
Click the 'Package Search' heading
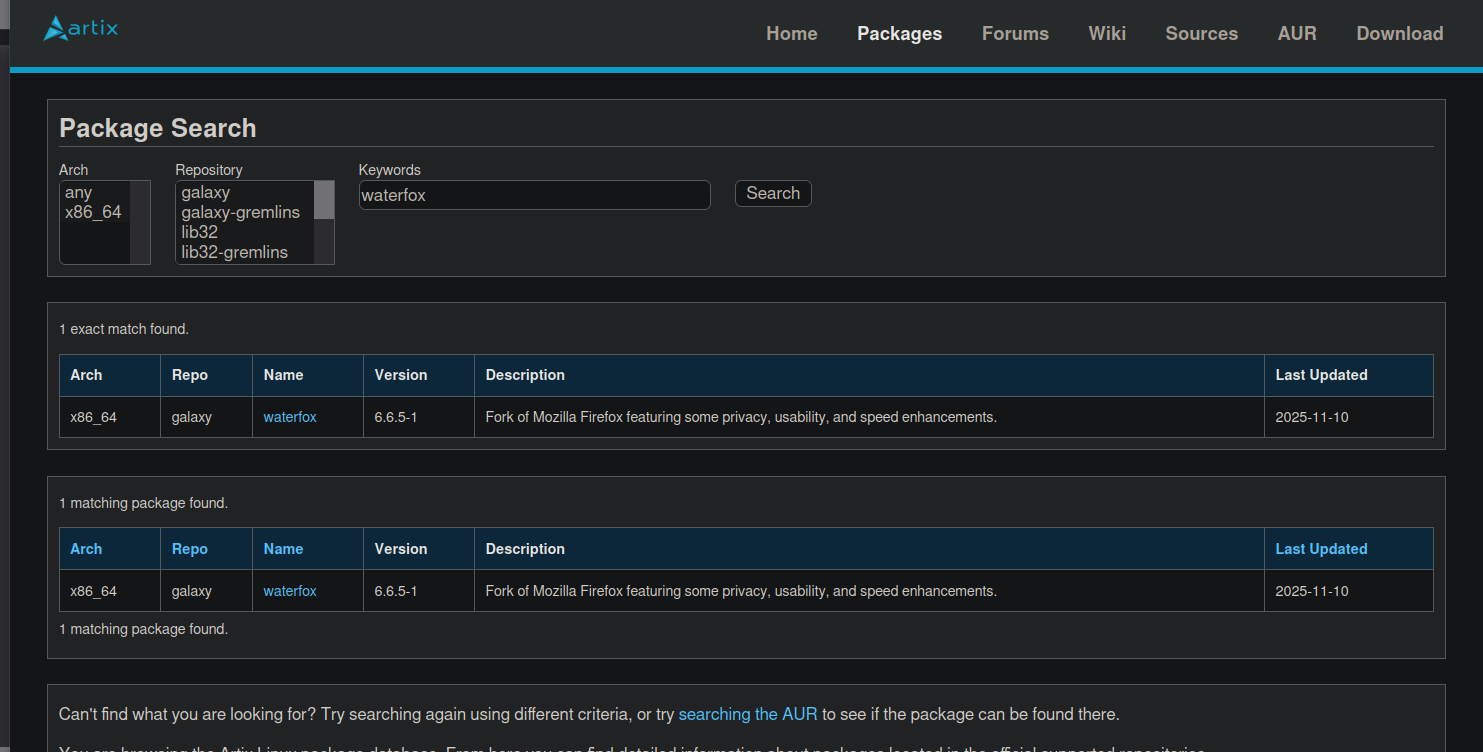coord(158,128)
